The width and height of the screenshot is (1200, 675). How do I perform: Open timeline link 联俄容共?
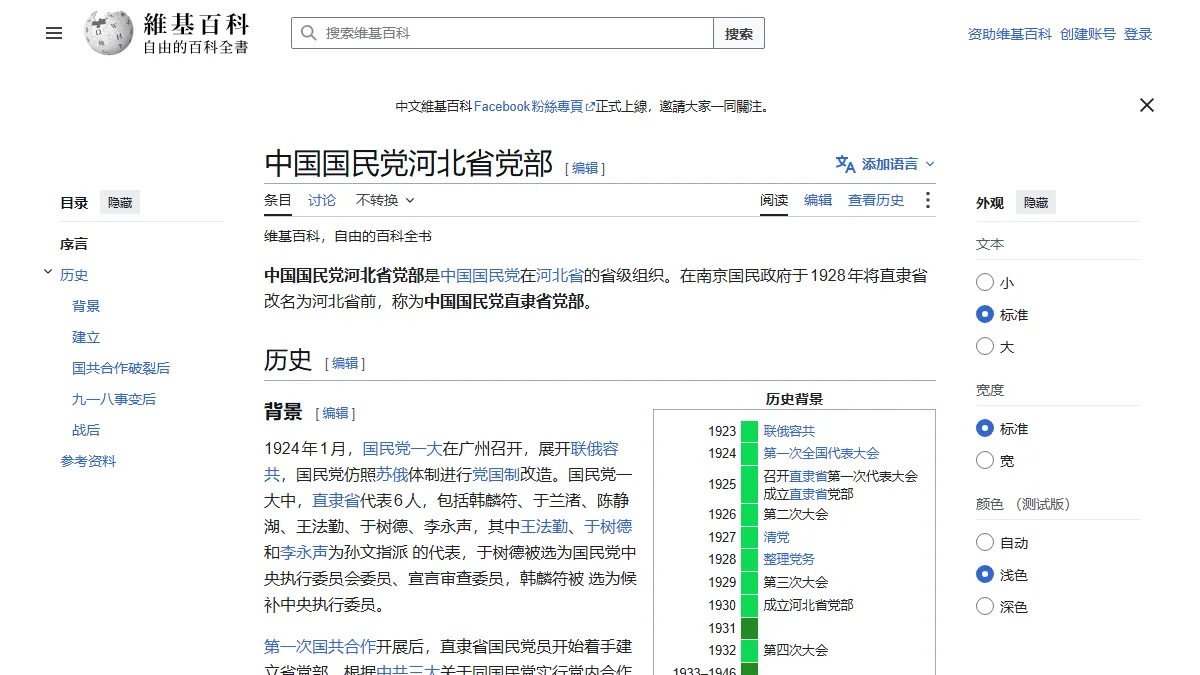pyautogui.click(x=789, y=431)
